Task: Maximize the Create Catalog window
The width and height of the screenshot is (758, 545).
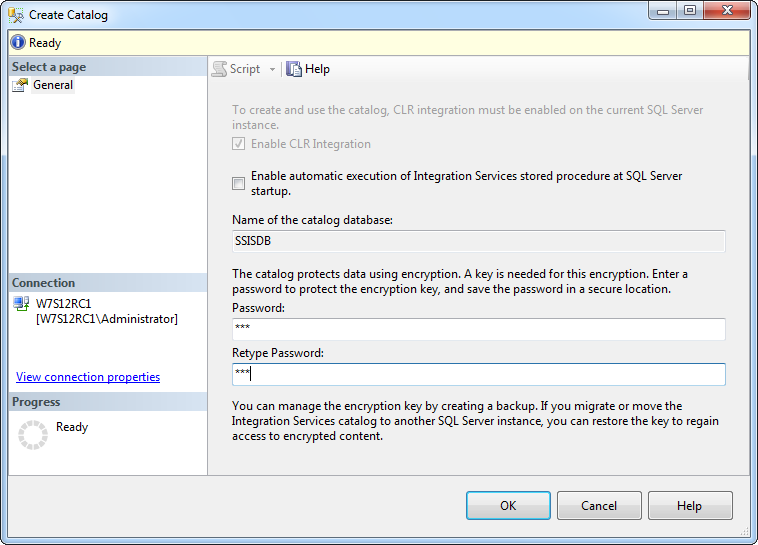Action: point(690,11)
